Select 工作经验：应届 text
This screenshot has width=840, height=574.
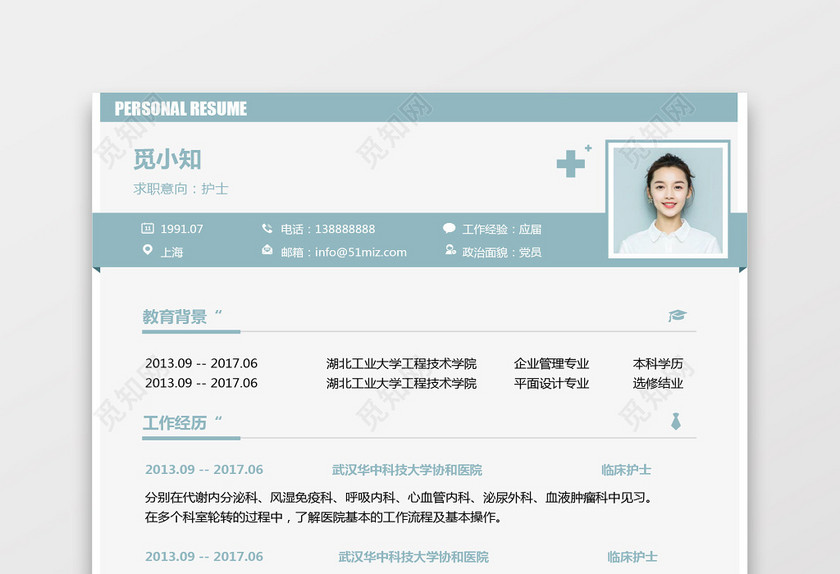502,229
